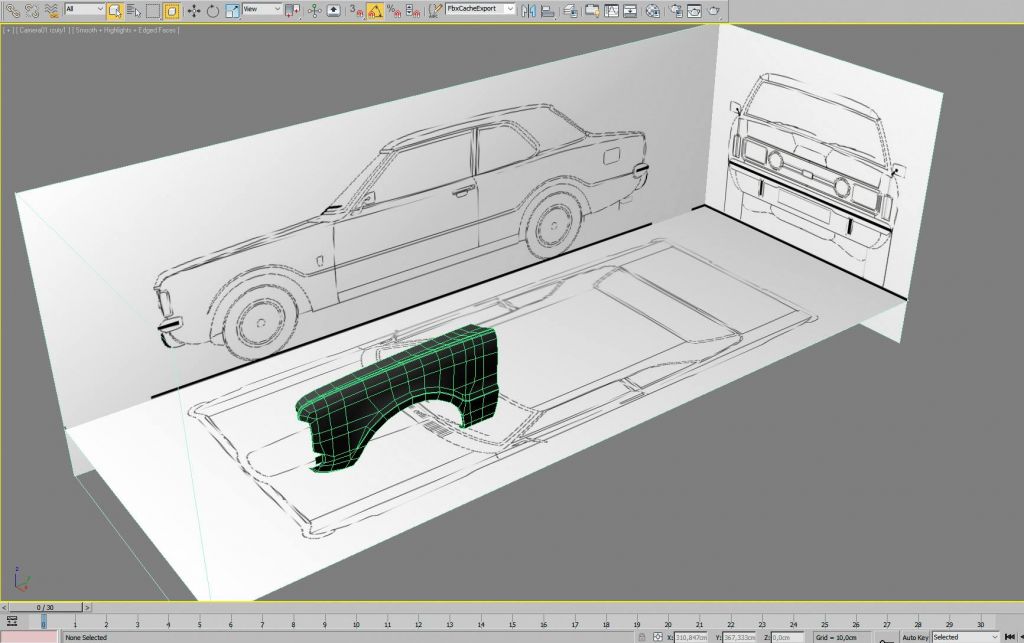
Task: Toggle Window/Crossing selection mode
Action: 171,10
